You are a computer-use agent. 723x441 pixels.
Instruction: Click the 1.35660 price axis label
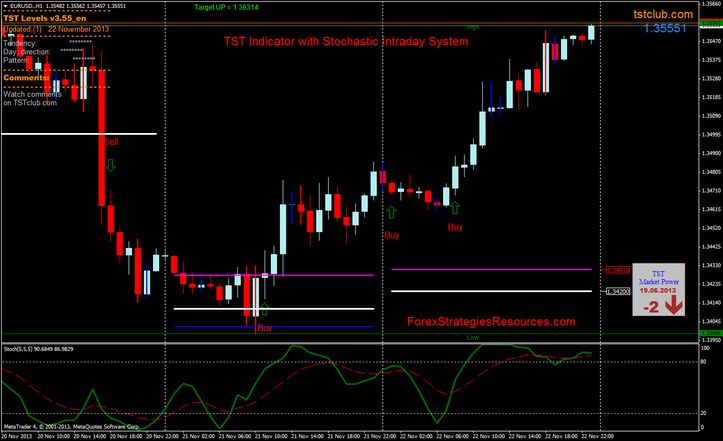(711, 4)
